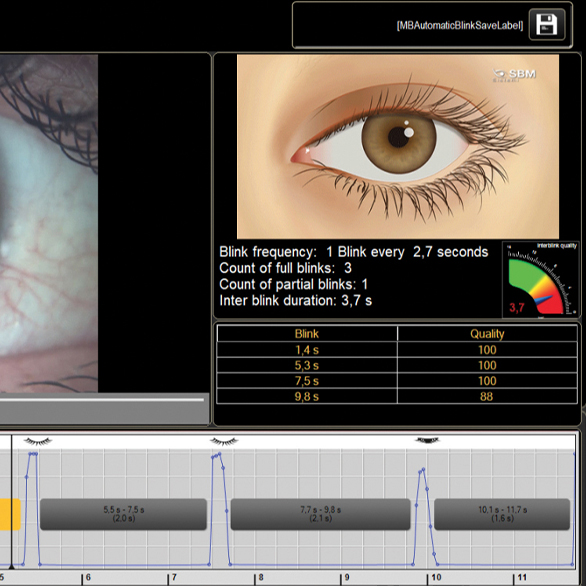This screenshot has width=586, height=586.
Task: Click the illustrated eye animation image
Action: (398, 146)
